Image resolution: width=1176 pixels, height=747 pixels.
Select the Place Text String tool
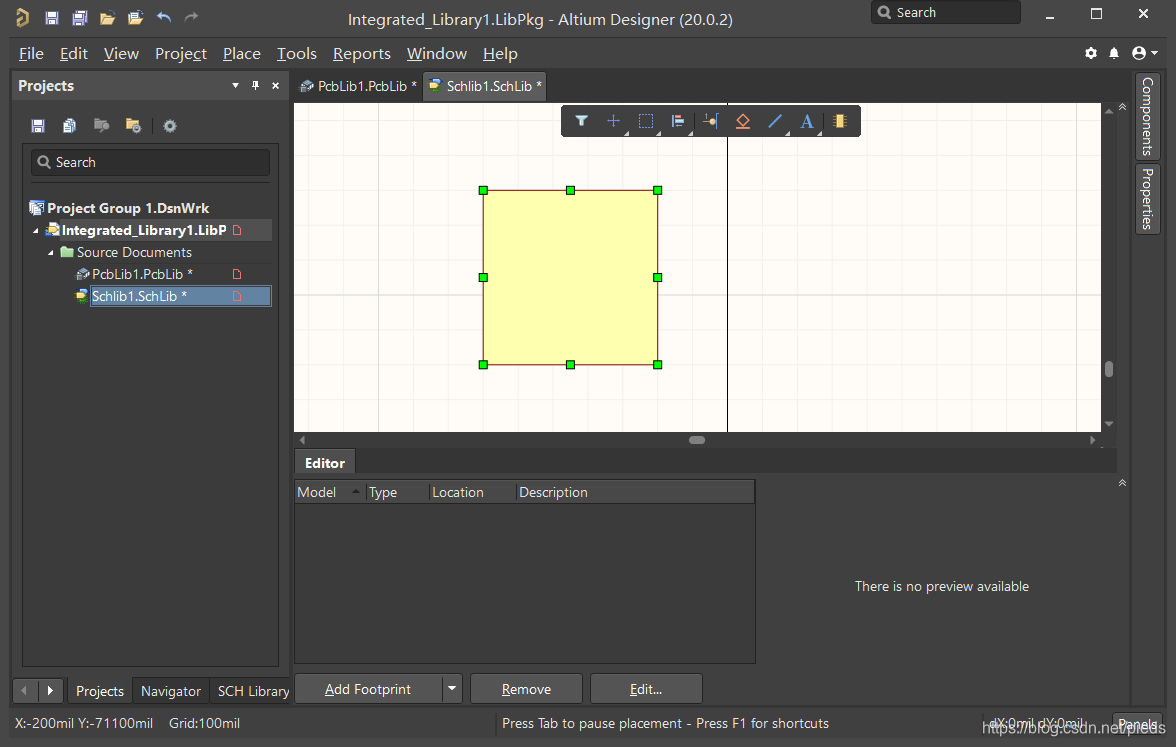(x=807, y=121)
